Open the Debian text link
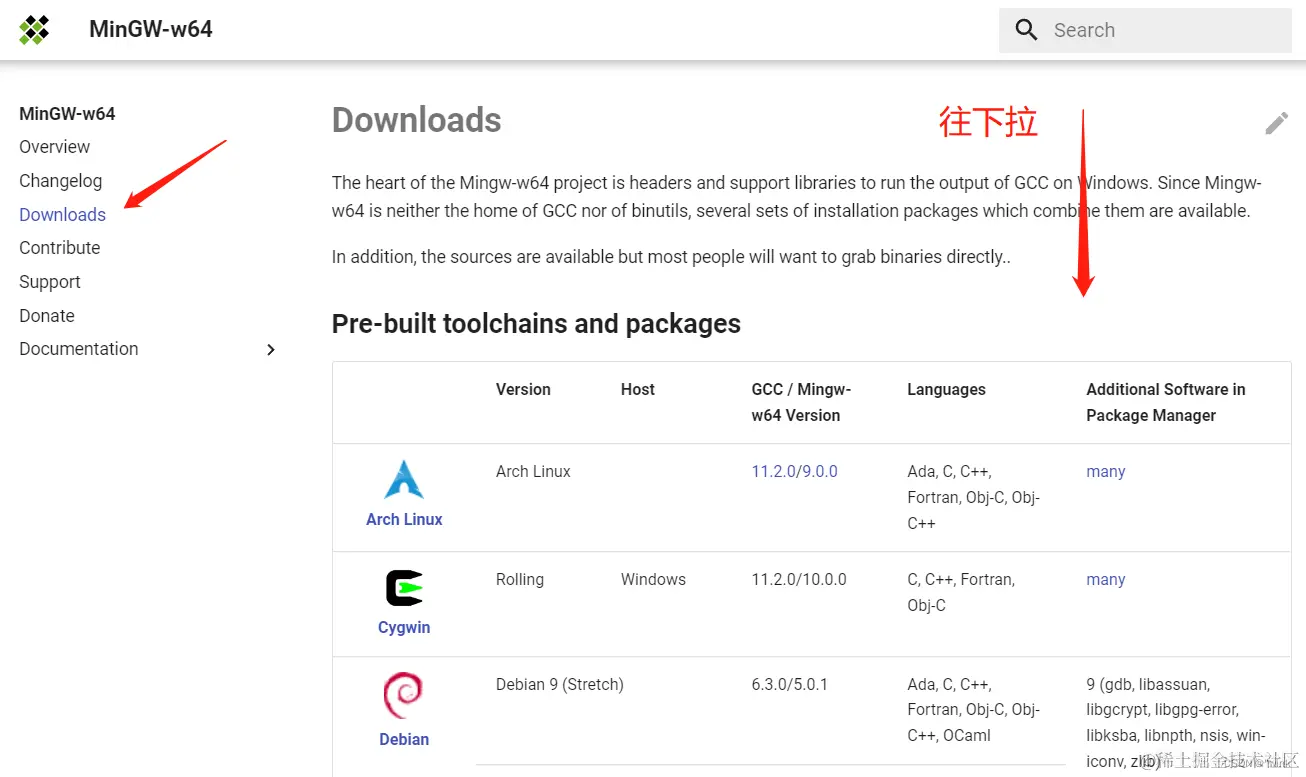Image resolution: width=1306 pixels, height=777 pixels. pyautogui.click(x=404, y=740)
